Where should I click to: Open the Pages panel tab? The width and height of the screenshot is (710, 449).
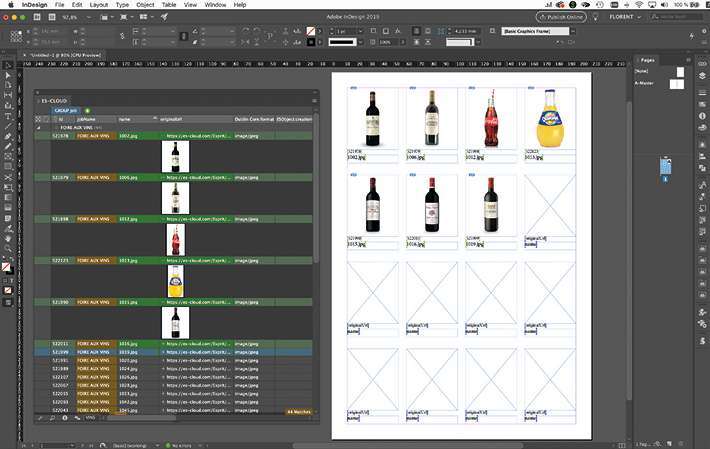click(647, 60)
